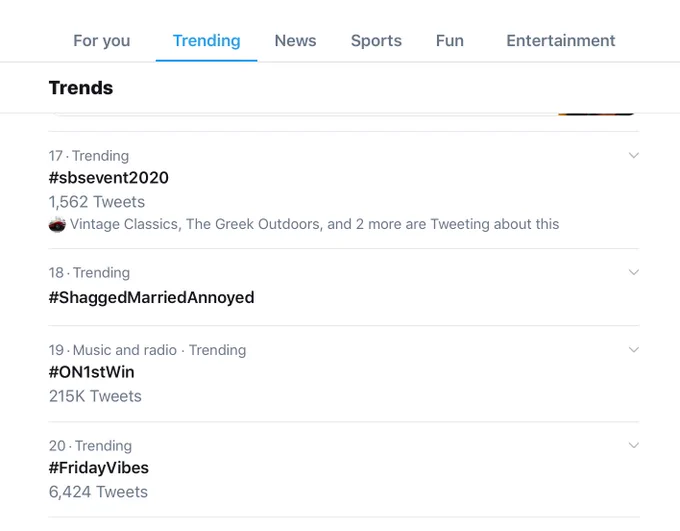Expand chevron beside #ON1stWin trend

click(634, 350)
